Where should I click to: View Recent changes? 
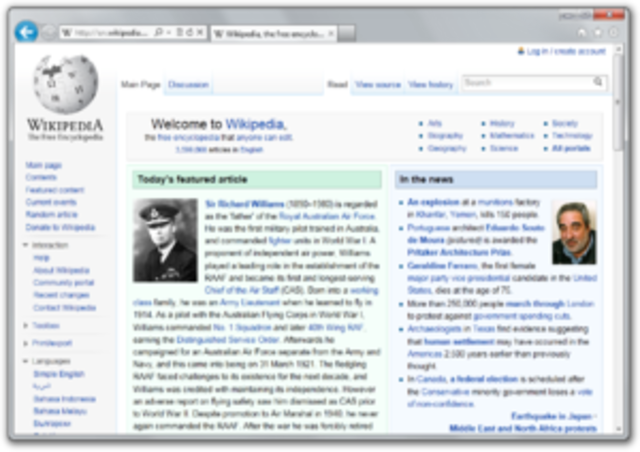(61, 295)
